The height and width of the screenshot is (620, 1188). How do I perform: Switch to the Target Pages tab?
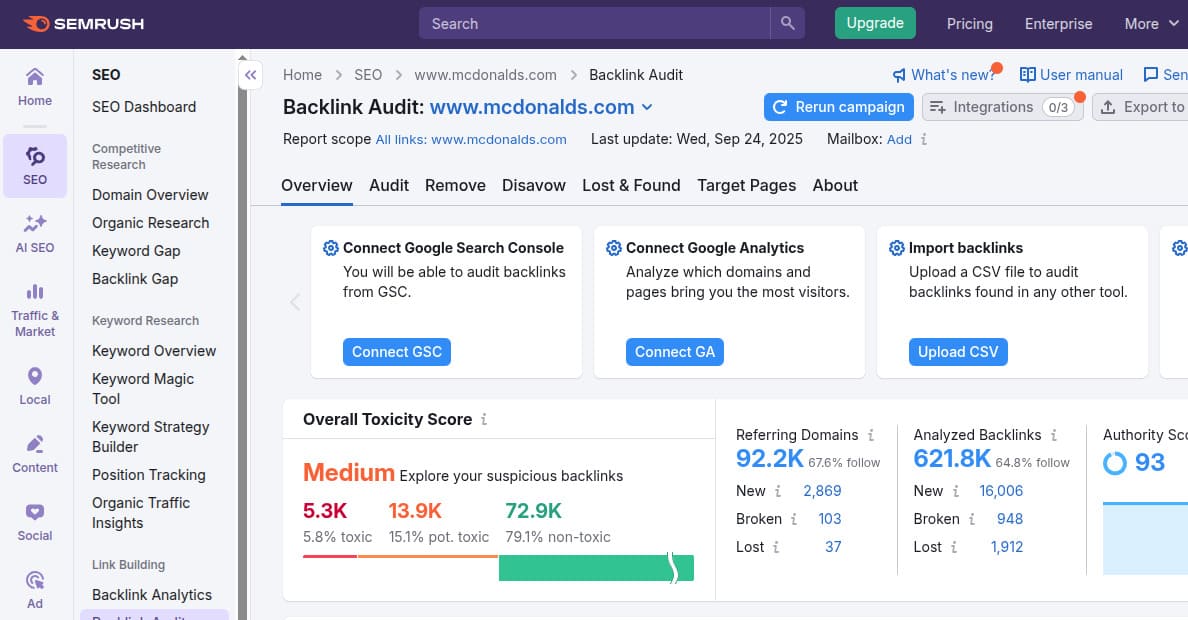[746, 185]
